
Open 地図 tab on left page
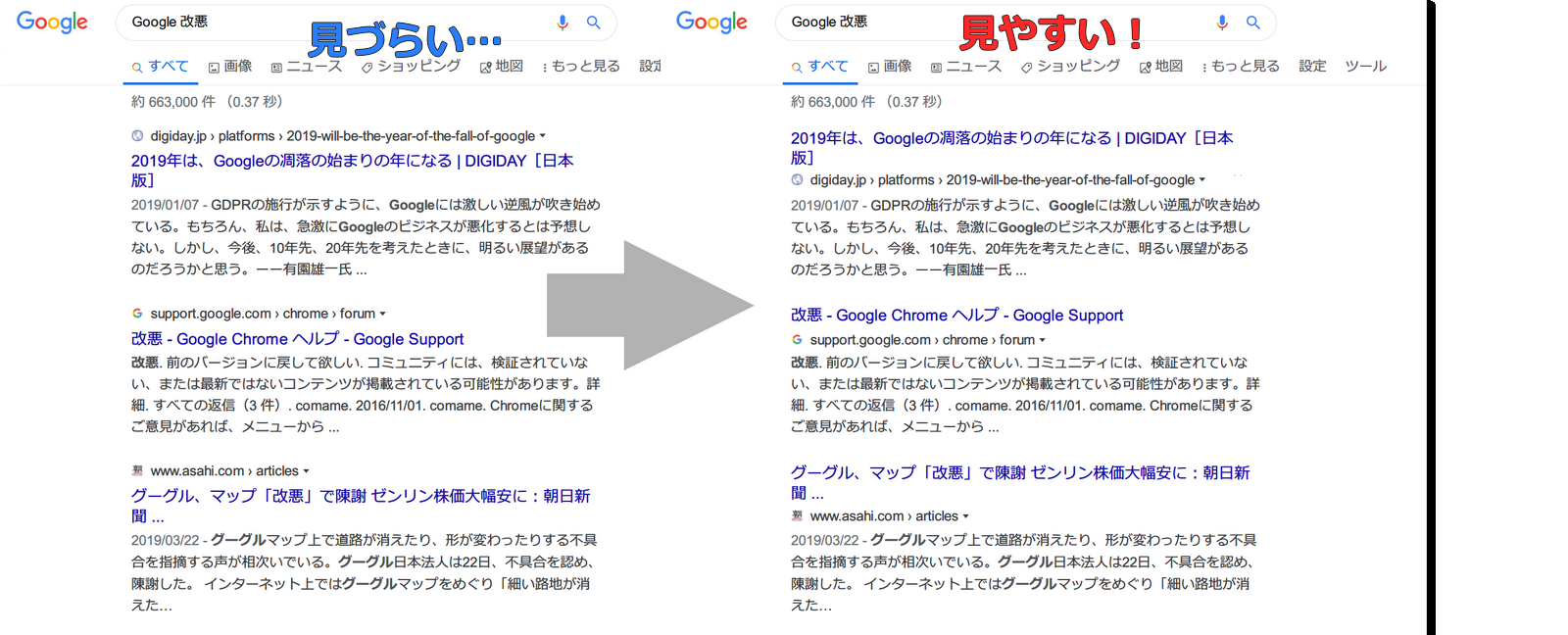coord(502,67)
